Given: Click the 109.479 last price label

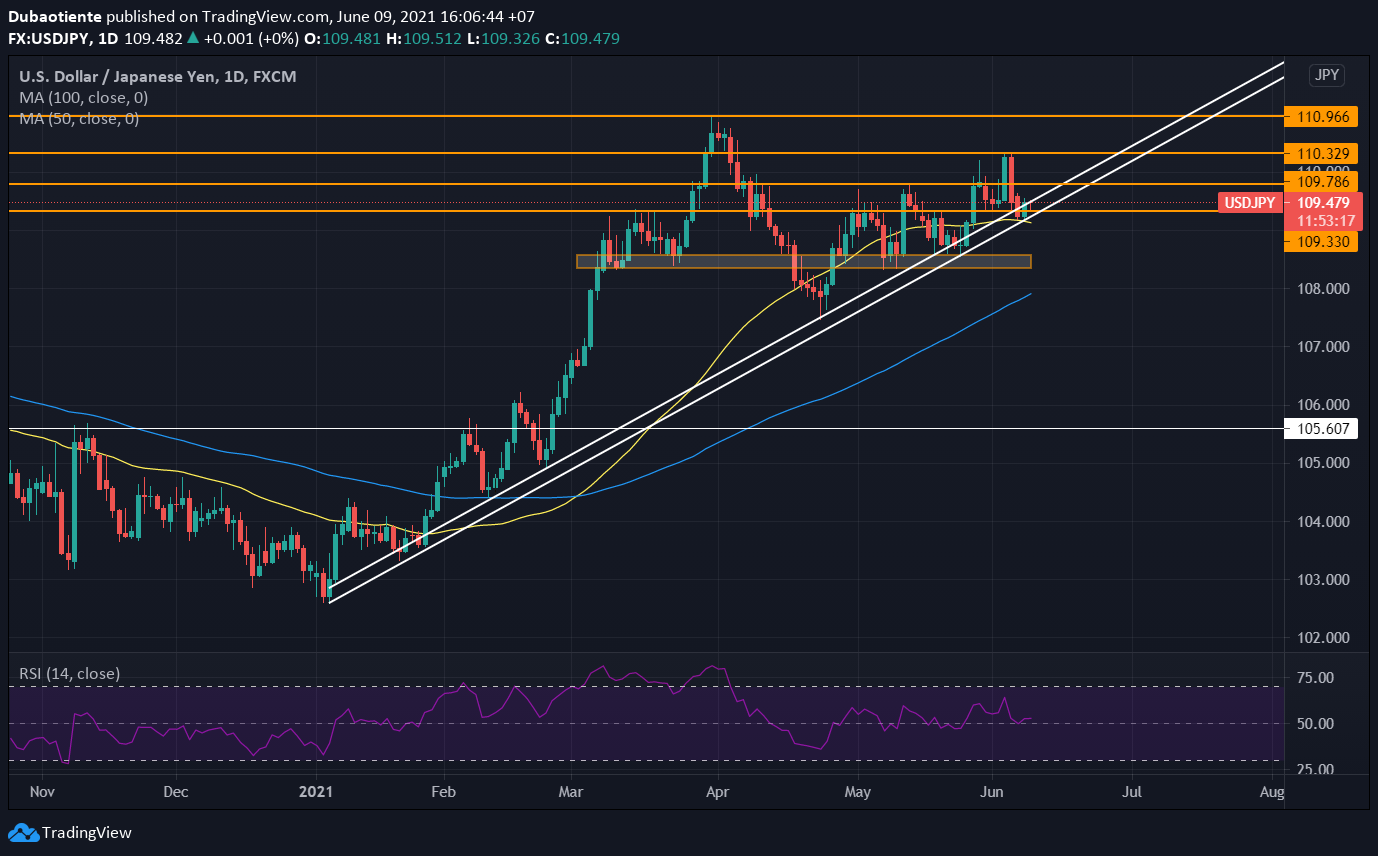Looking at the screenshot, I should [1323, 203].
